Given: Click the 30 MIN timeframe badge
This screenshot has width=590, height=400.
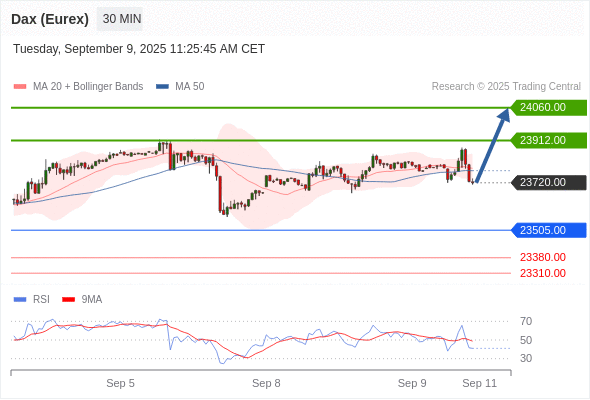Looking at the screenshot, I should [120, 19].
